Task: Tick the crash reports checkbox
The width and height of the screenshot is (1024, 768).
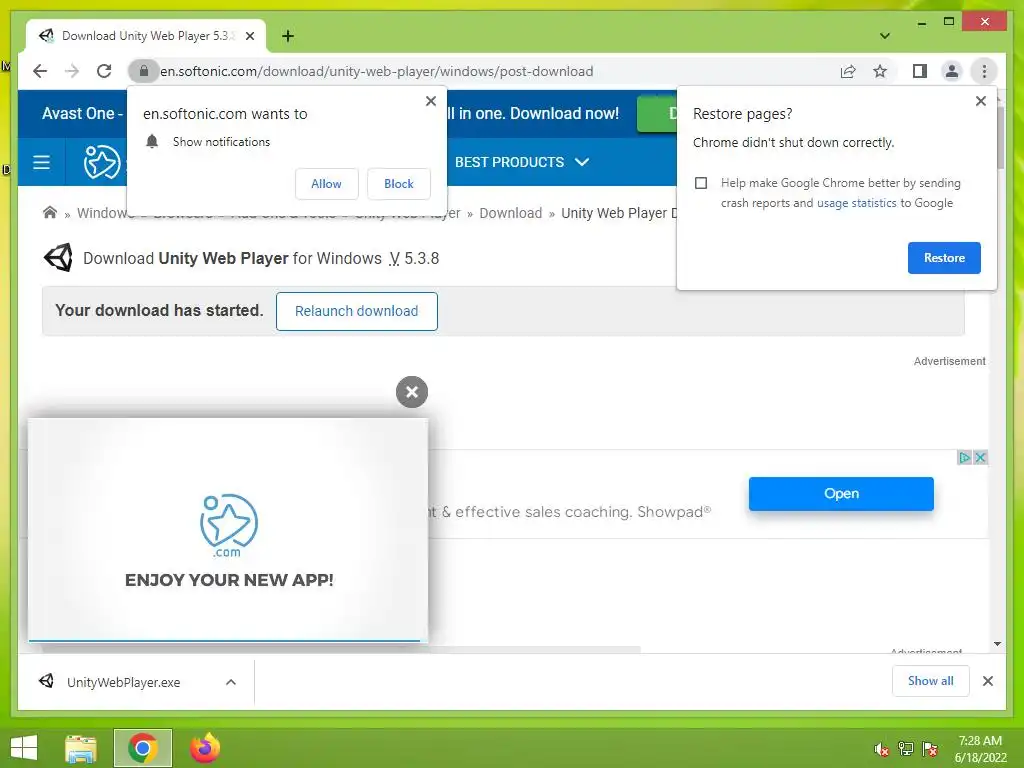Action: pos(701,183)
